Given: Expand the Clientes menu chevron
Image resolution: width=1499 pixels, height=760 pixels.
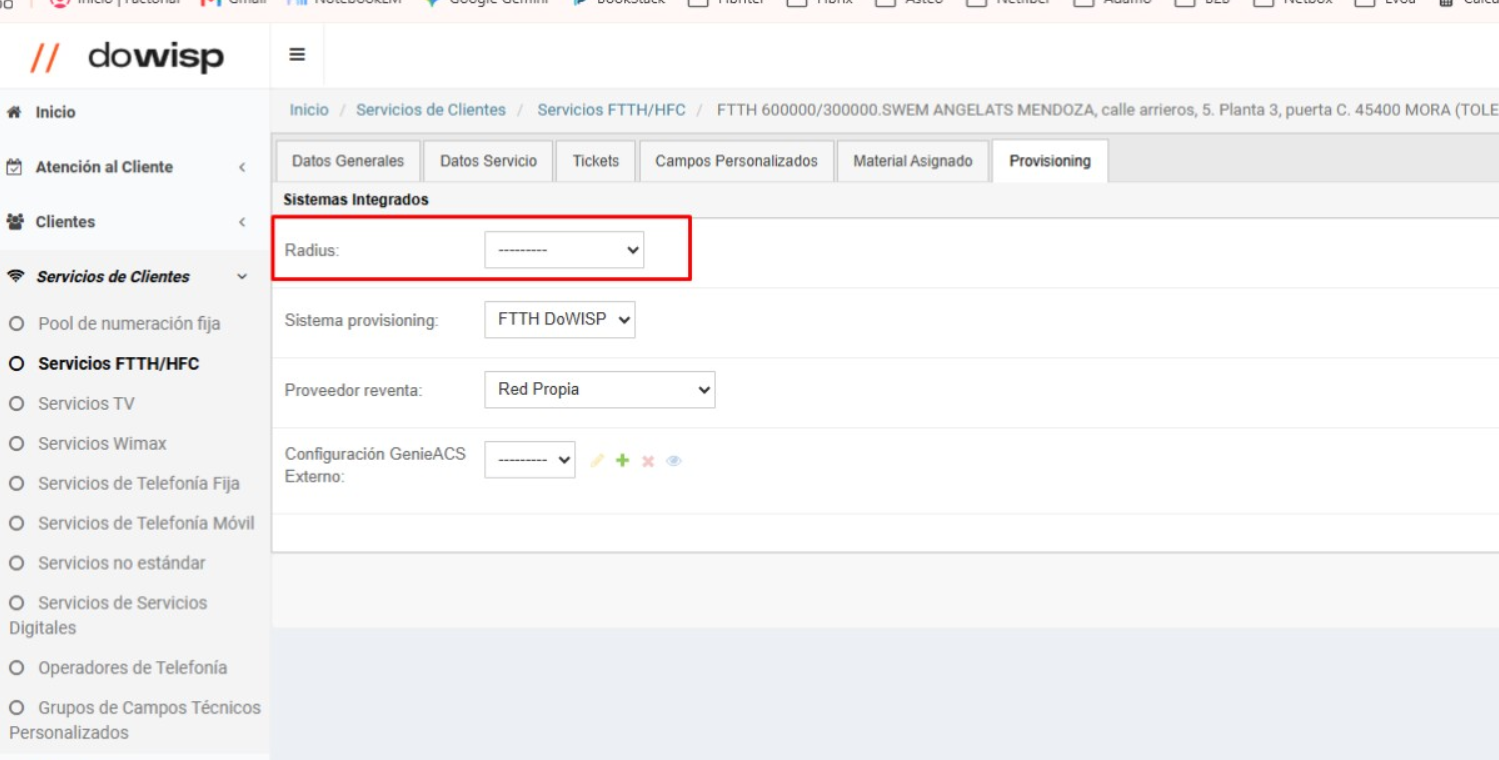Looking at the screenshot, I should coord(242,222).
